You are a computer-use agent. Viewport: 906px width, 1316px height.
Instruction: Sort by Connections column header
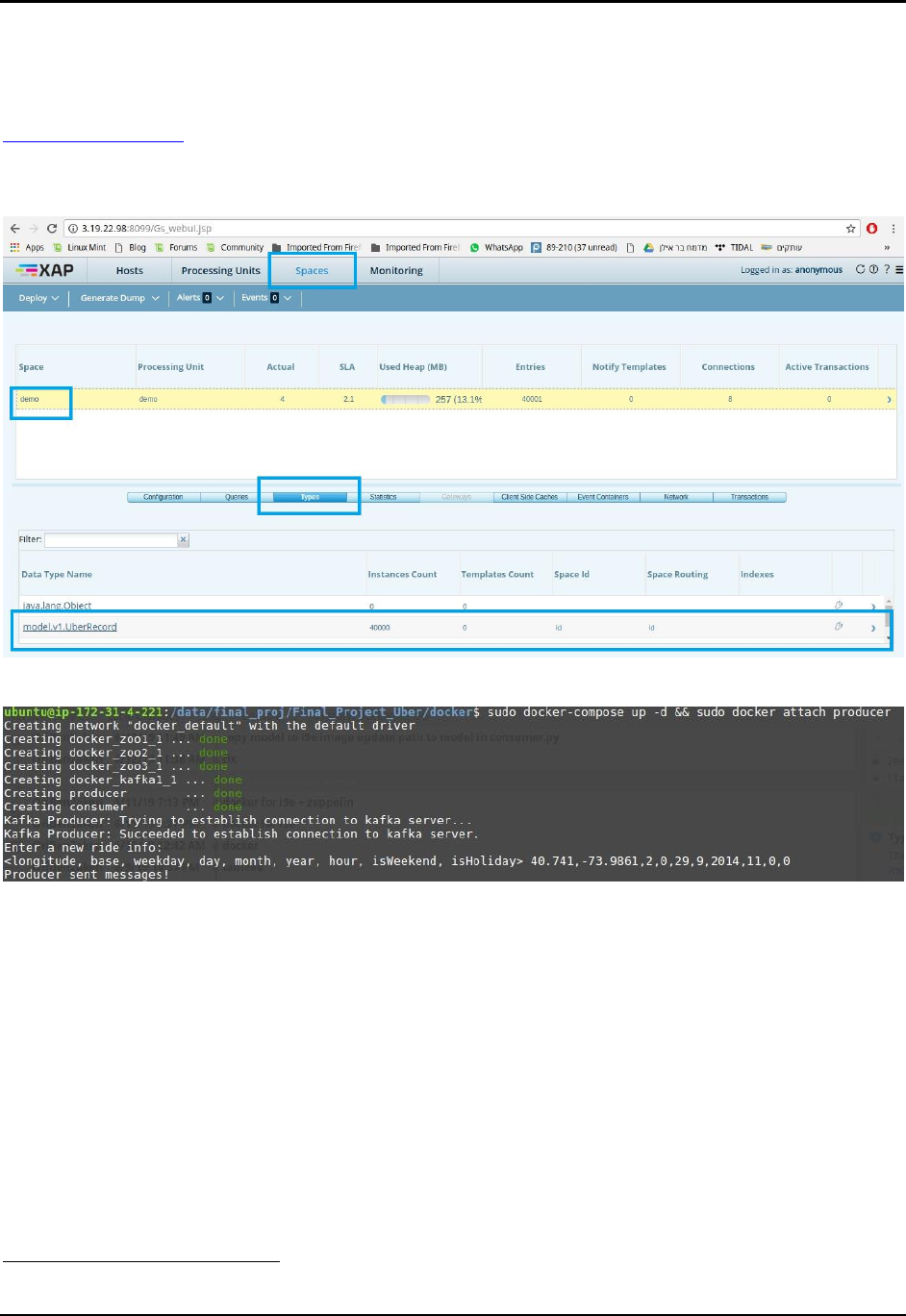tap(728, 367)
